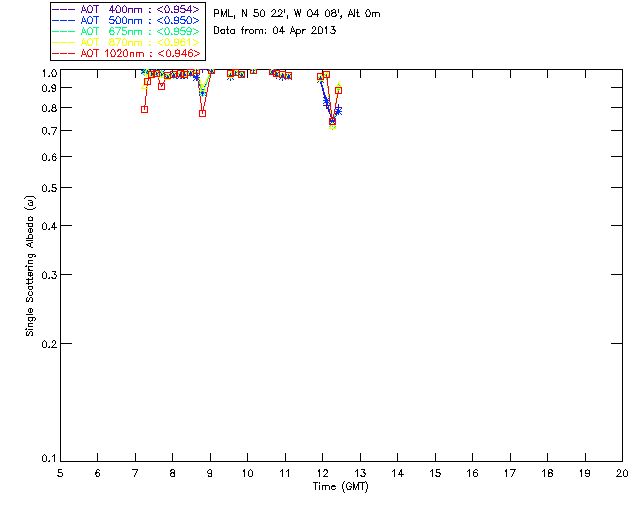
Task: Click the y-axis tick label 0.2
Action: point(49,344)
